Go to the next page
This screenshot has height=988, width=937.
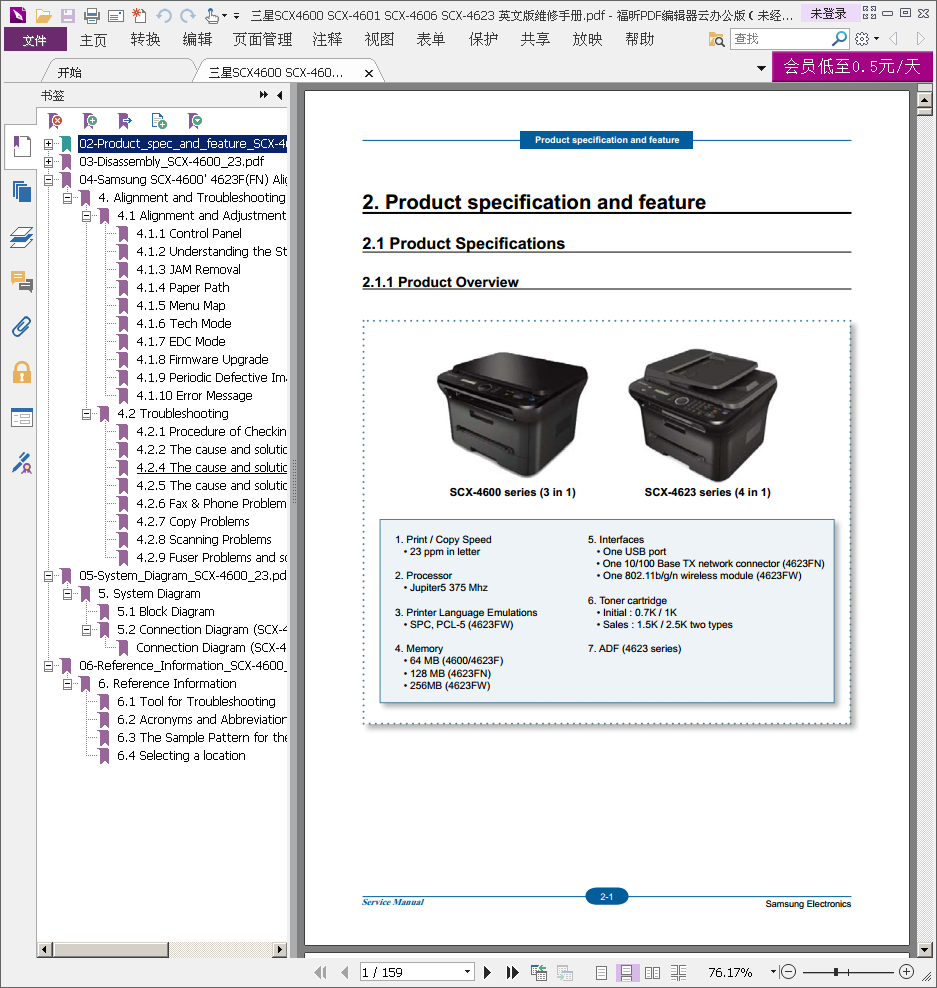pyautogui.click(x=487, y=972)
